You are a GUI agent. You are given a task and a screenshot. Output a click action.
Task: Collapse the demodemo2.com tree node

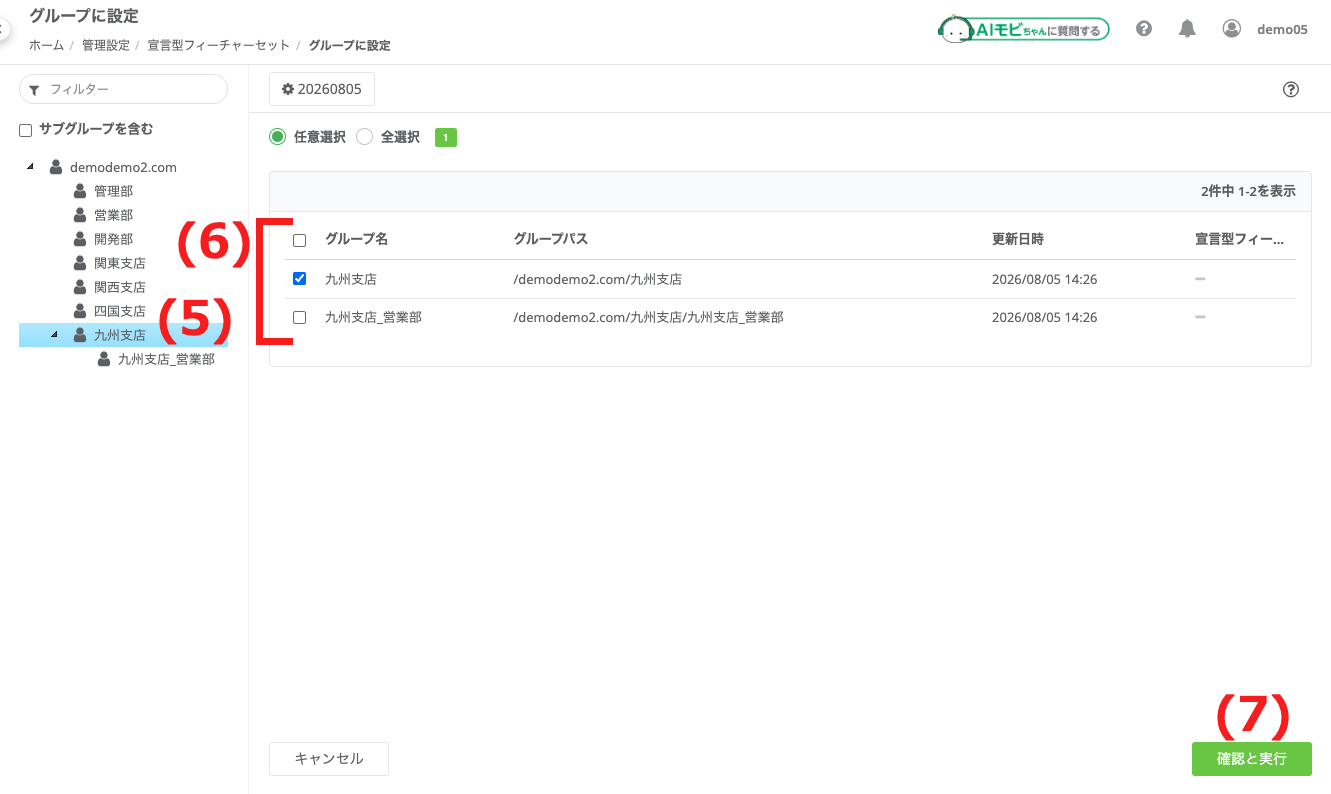[x=30, y=167]
